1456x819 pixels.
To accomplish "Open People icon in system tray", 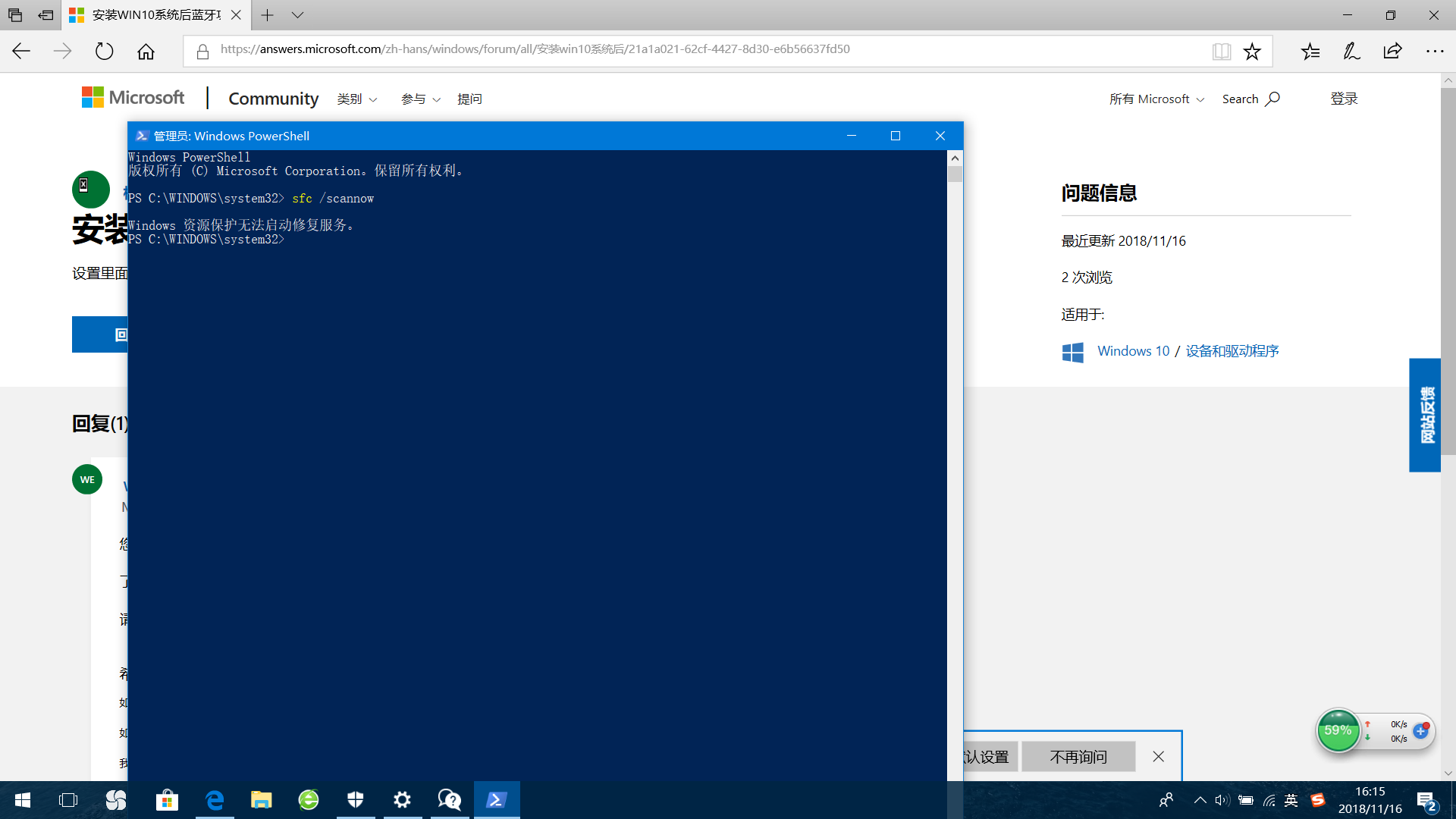I will (x=1166, y=800).
